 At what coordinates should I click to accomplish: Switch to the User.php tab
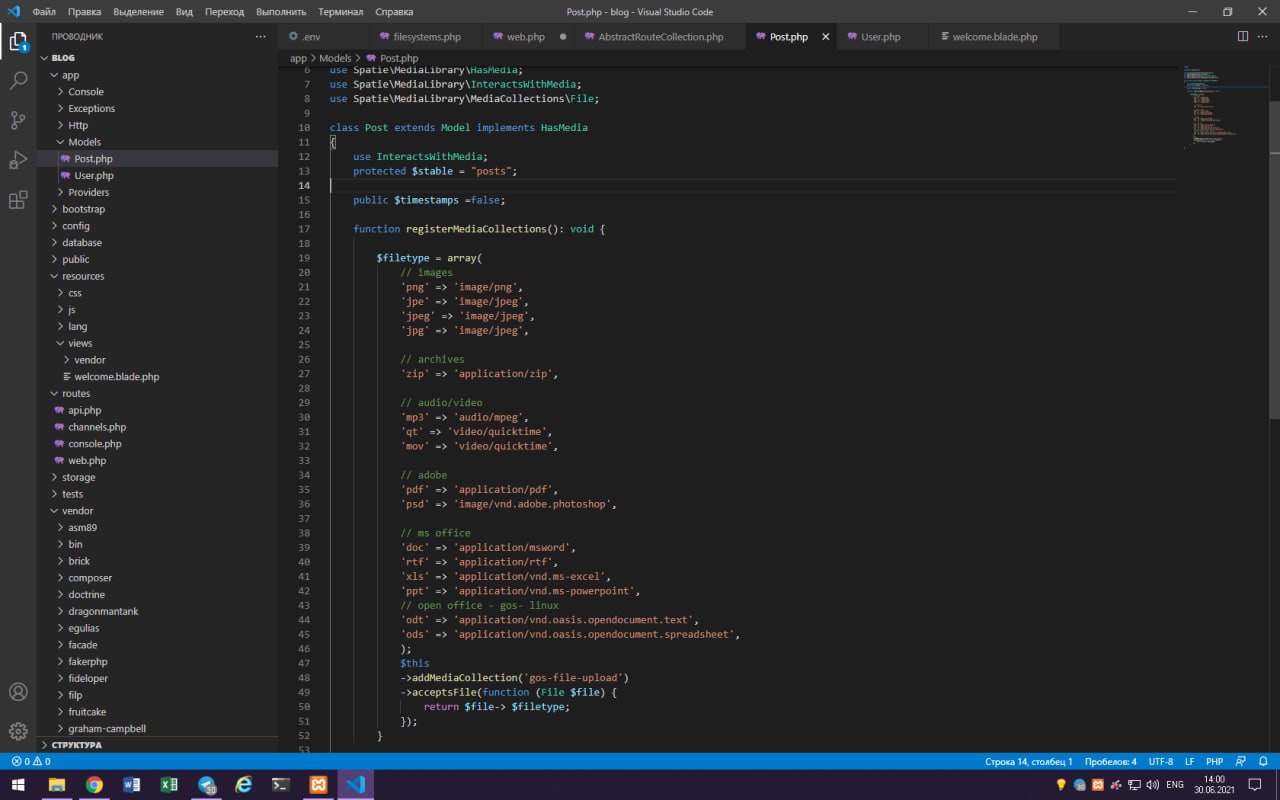(880, 37)
